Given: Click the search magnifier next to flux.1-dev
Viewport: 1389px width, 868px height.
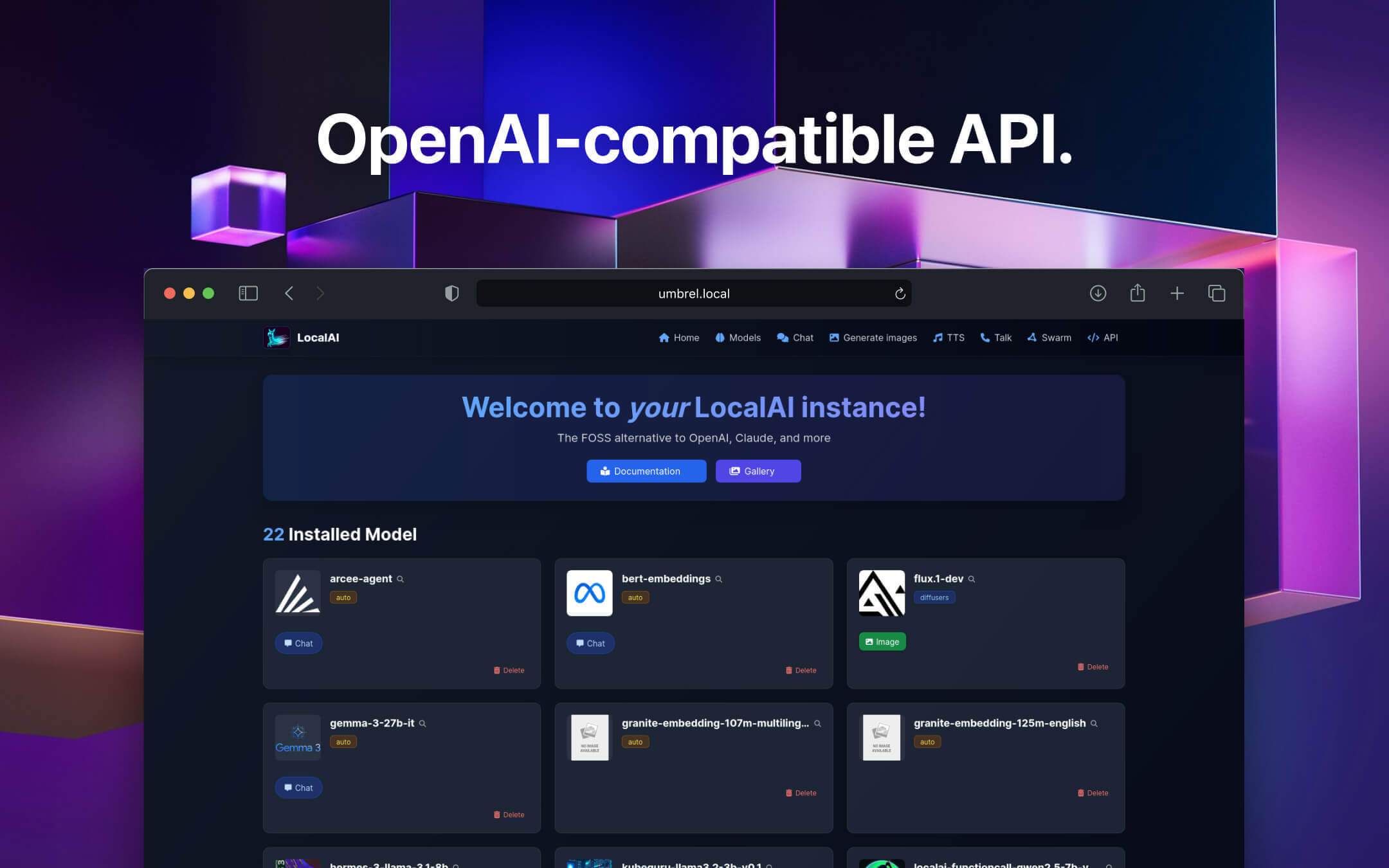Looking at the screenshot, I should pos(972,579).
